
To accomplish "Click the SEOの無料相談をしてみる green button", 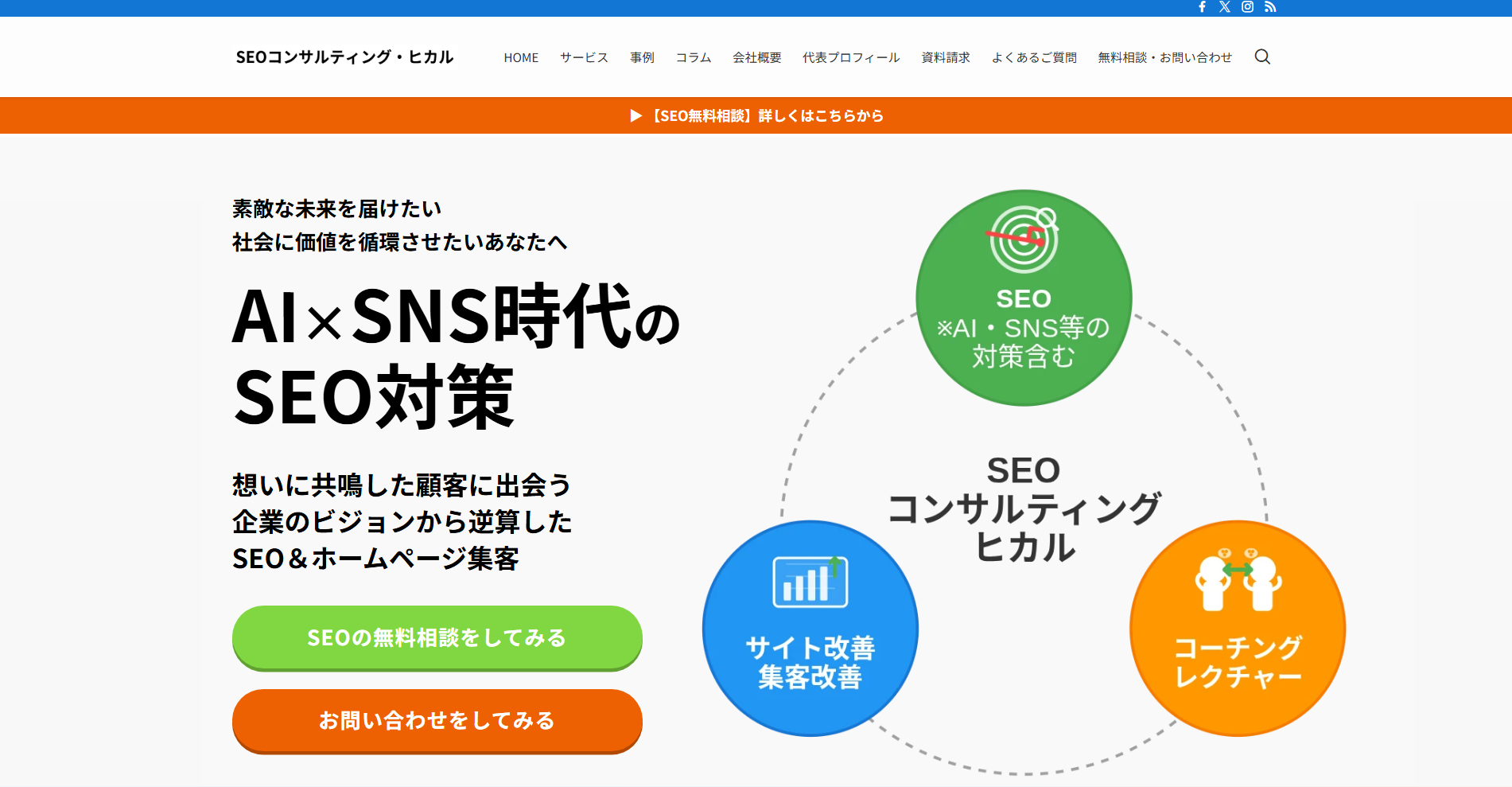I will pyautogui.click(x=437, y=637).
